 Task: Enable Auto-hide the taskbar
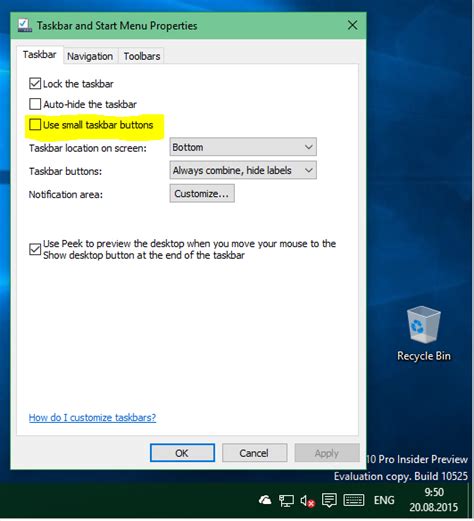35,104
